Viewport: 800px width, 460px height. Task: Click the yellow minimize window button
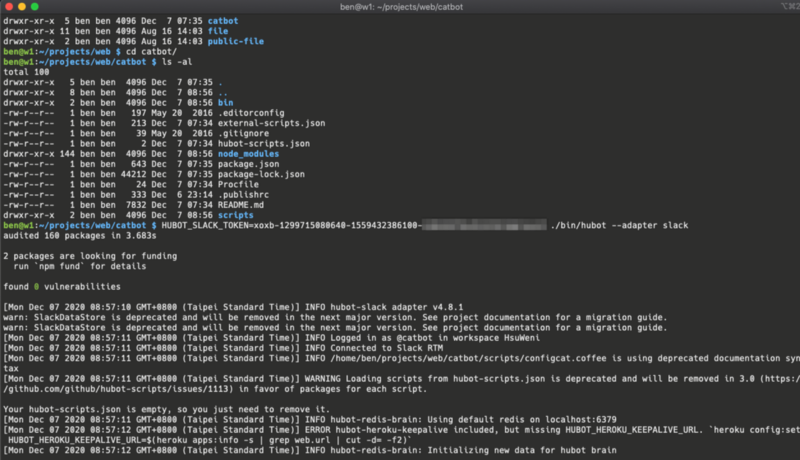21,7
